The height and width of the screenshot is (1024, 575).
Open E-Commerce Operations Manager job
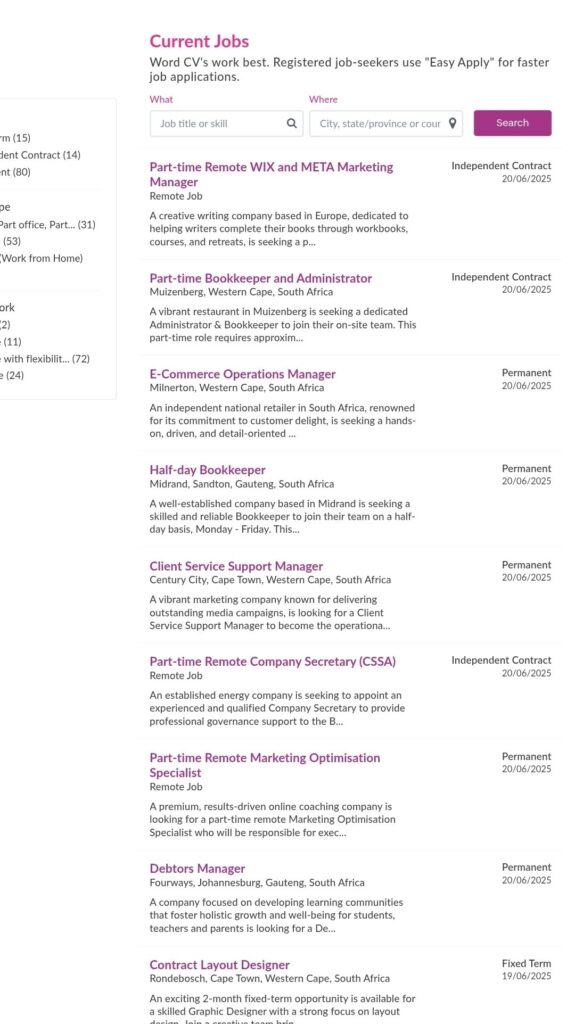(242, 374)
